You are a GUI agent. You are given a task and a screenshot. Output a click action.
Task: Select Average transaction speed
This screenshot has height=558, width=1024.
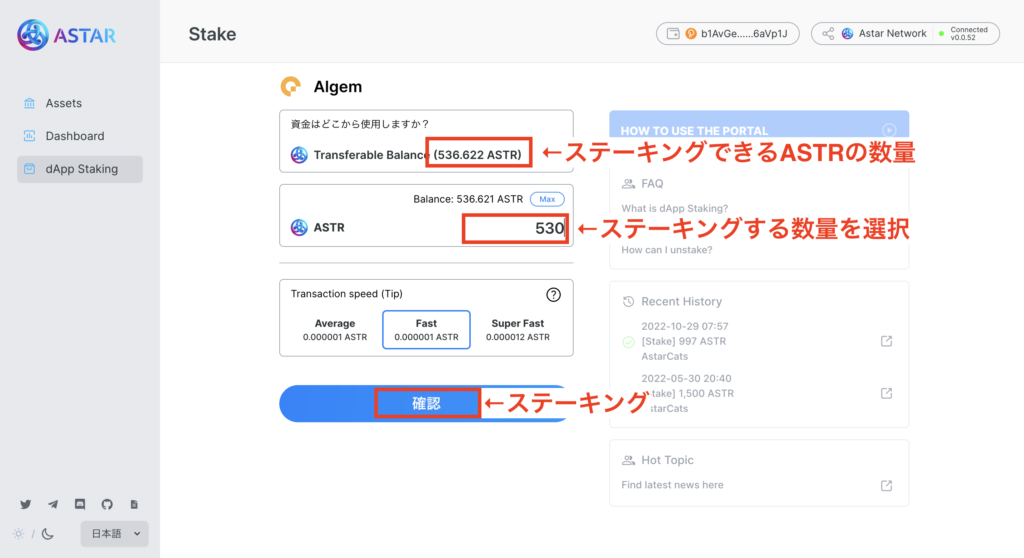point(335,330)
